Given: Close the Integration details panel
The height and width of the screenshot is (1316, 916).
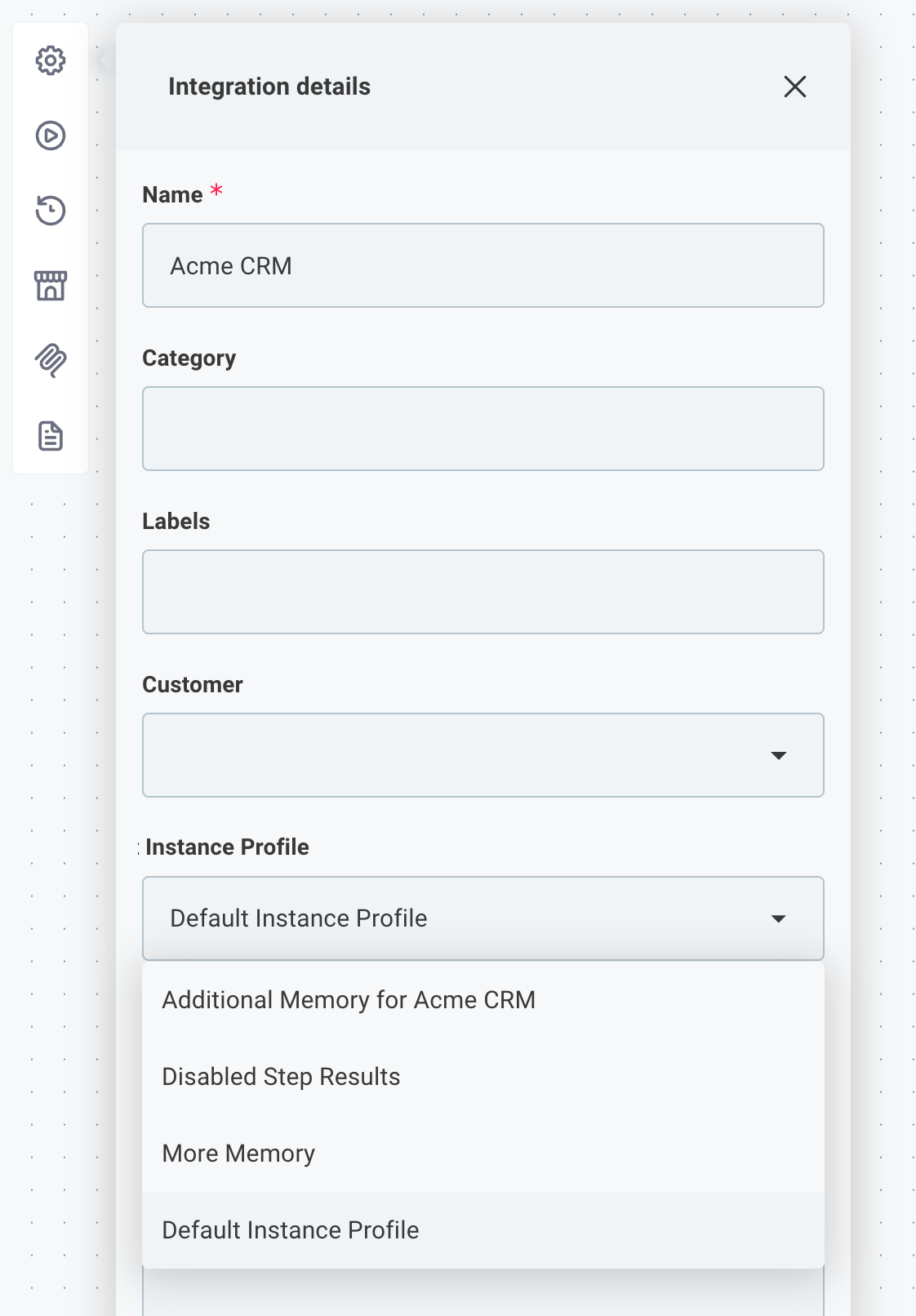Looking at the screenshot, I should [795, 87].
